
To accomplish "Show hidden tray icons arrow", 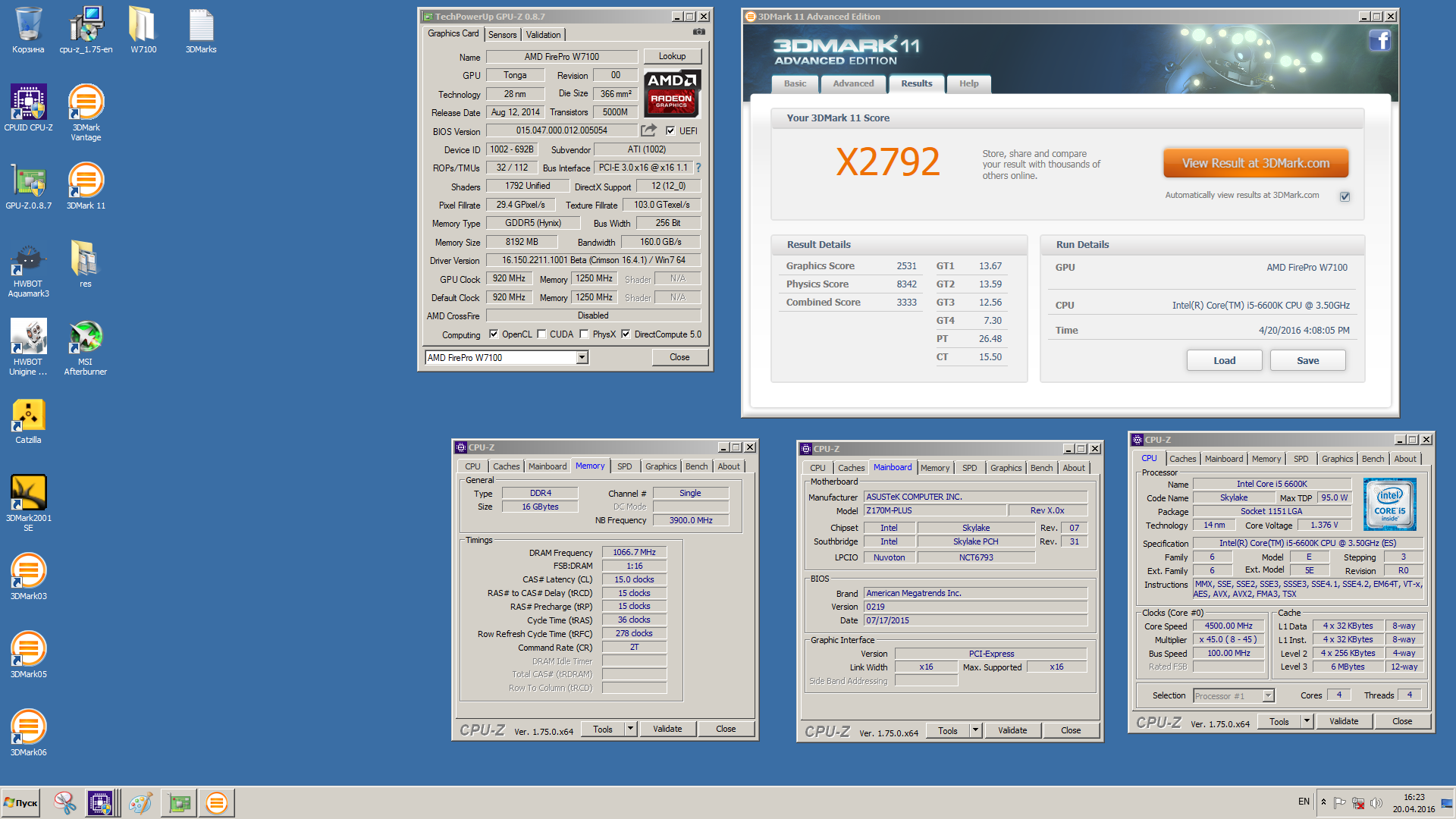I will [x=1323, y=802].
